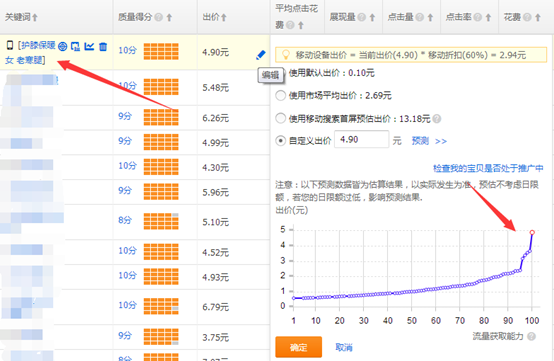Screen dimensions: 554x361
Task: Sort the 关键词 column with its arrow
Action: [35, 17]
